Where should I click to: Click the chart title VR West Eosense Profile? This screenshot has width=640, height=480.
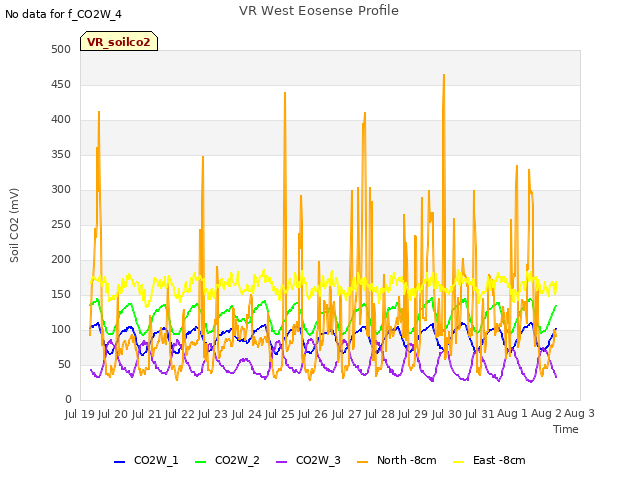pyautogui.click(x=319, y=11)
